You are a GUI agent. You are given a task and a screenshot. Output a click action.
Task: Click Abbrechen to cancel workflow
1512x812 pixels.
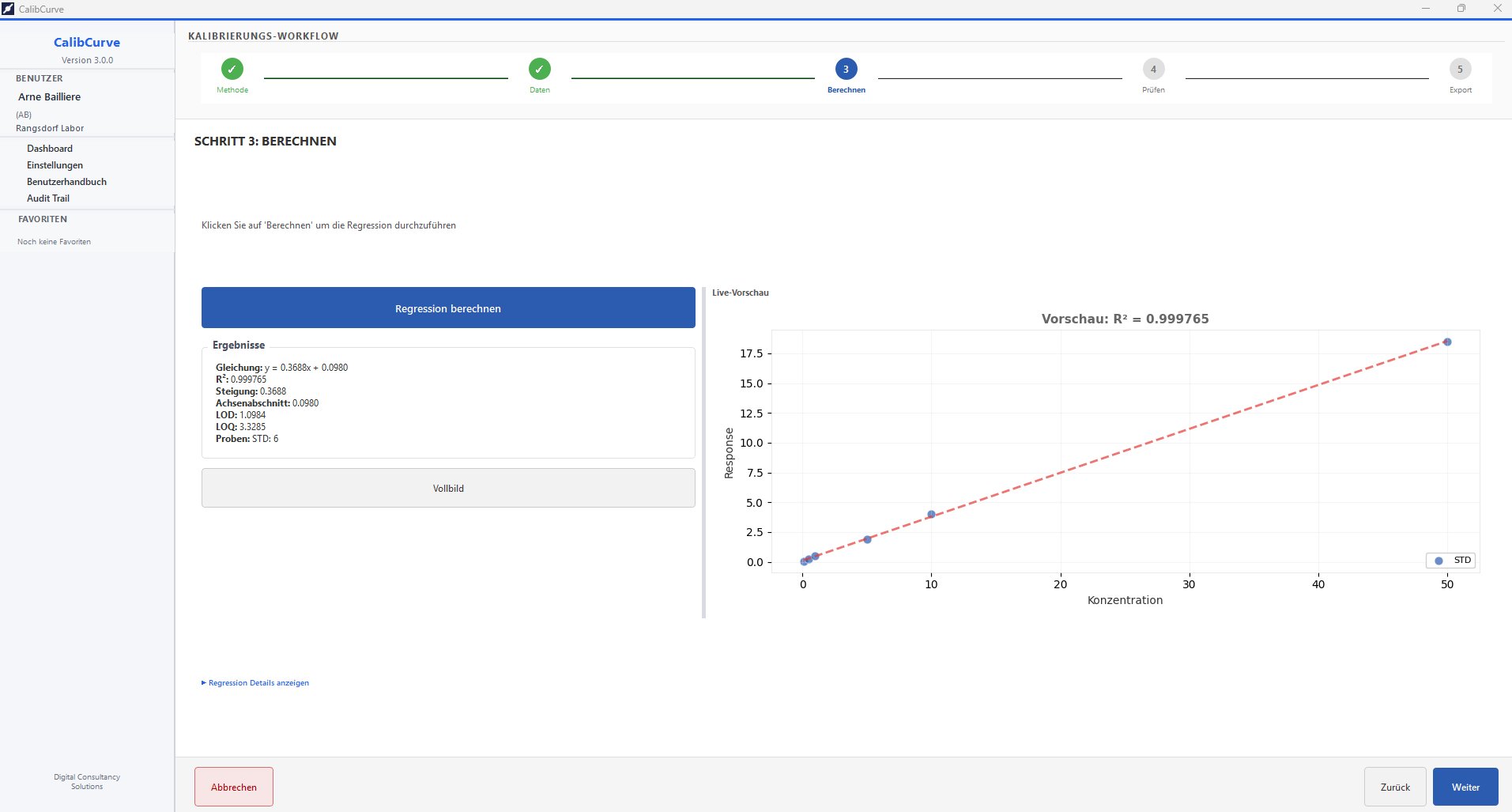click(234, 787)
